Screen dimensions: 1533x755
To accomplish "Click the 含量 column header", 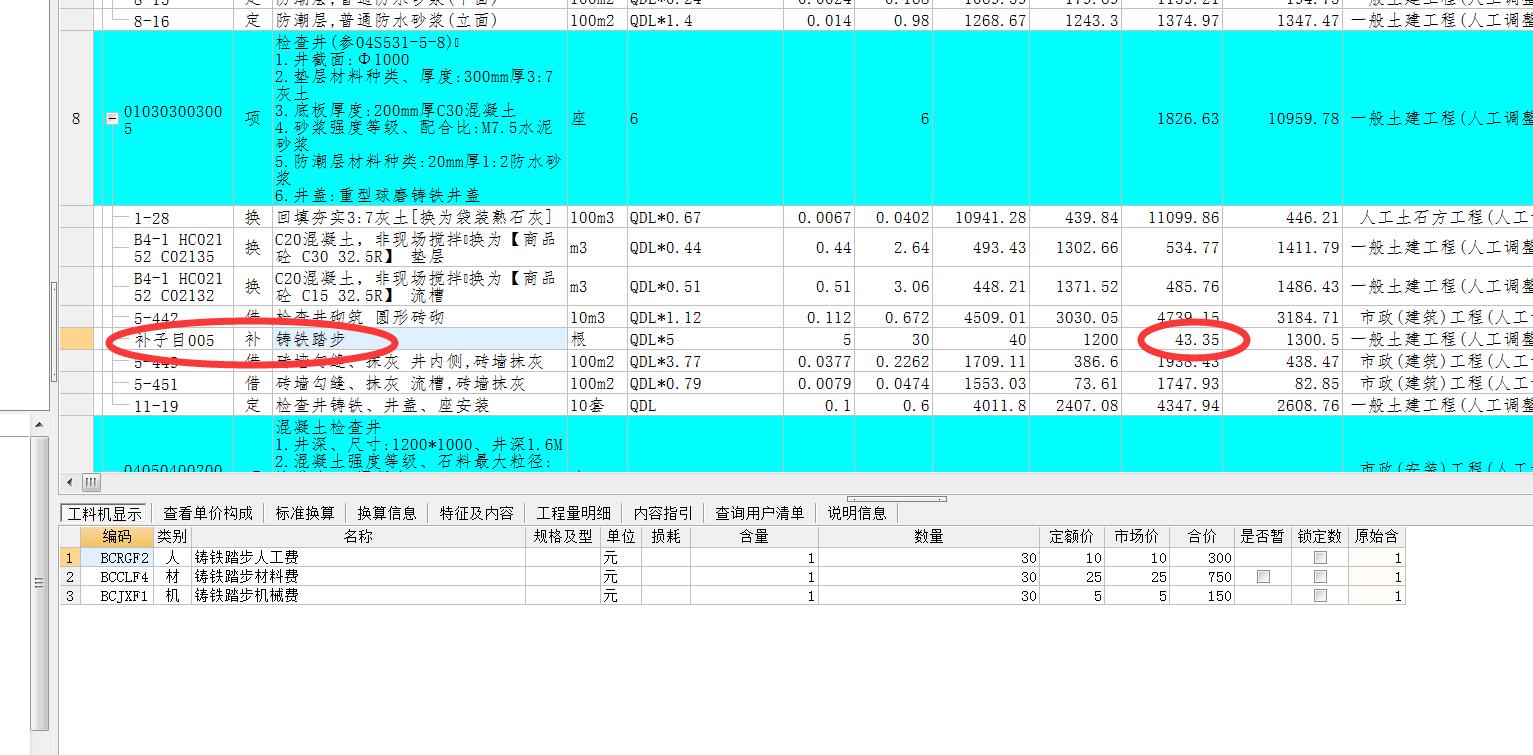I will click(754, 537).
